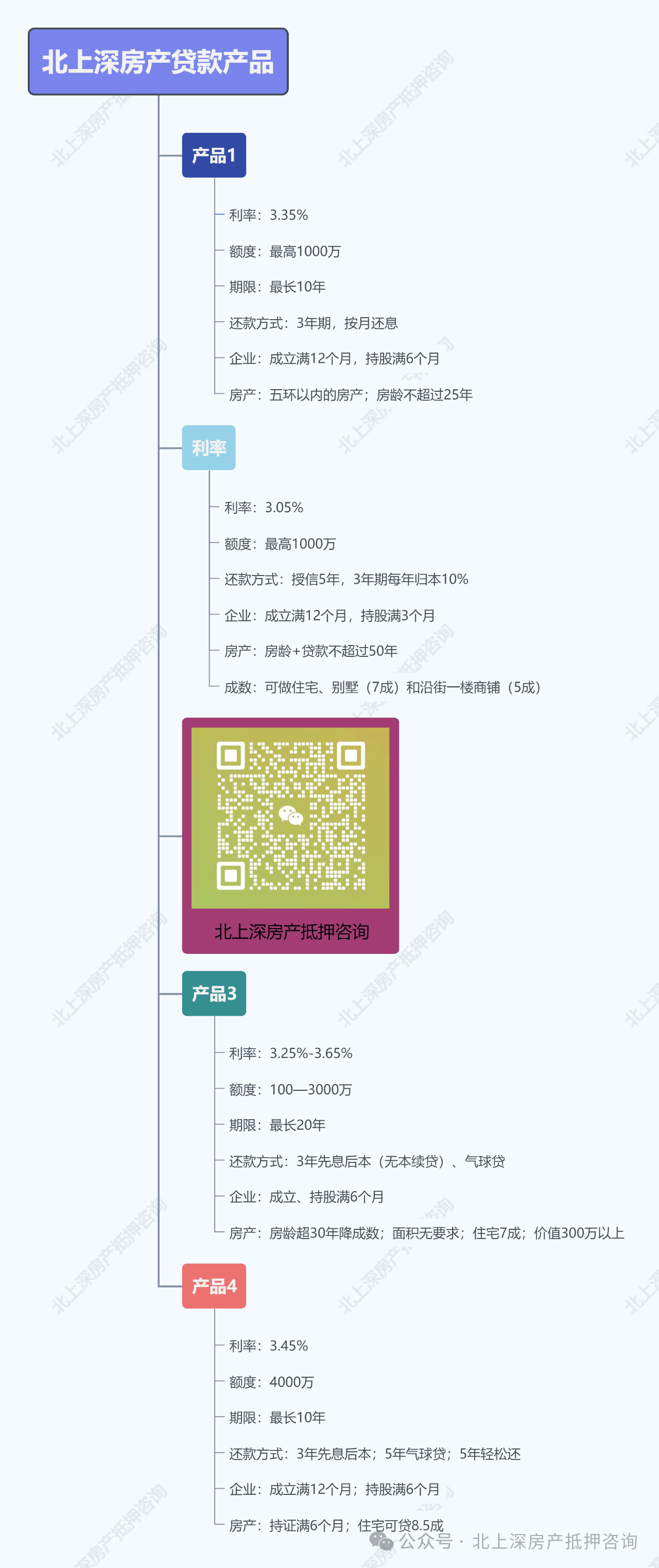659x1568 pixels.
Task: Select the 产品1 node
Action: tap(214, 155)
